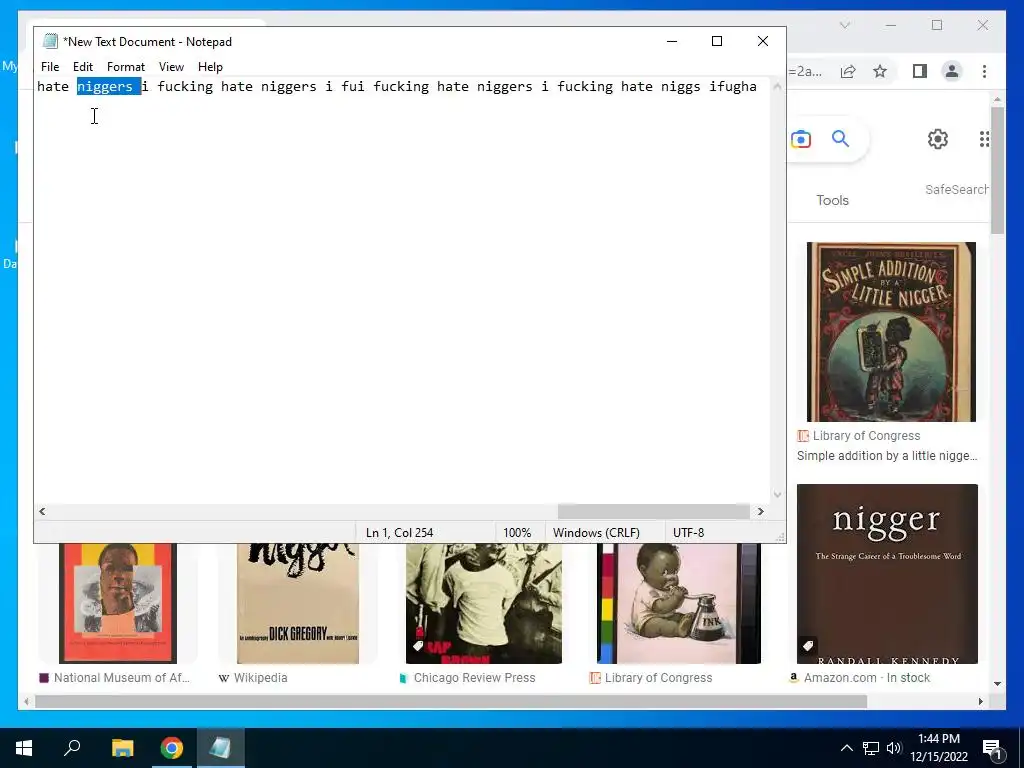The width and height of the screenshot is (1024, 768).
Task: Open the volume tray icon
Action: tap(894, 748)
